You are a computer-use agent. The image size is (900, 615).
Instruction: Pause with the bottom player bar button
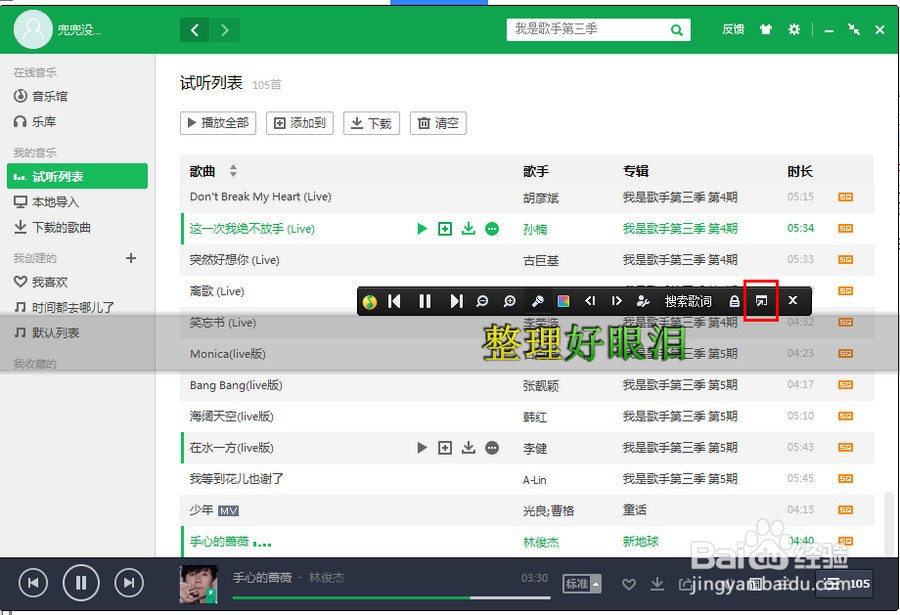(x=81, y=583)
